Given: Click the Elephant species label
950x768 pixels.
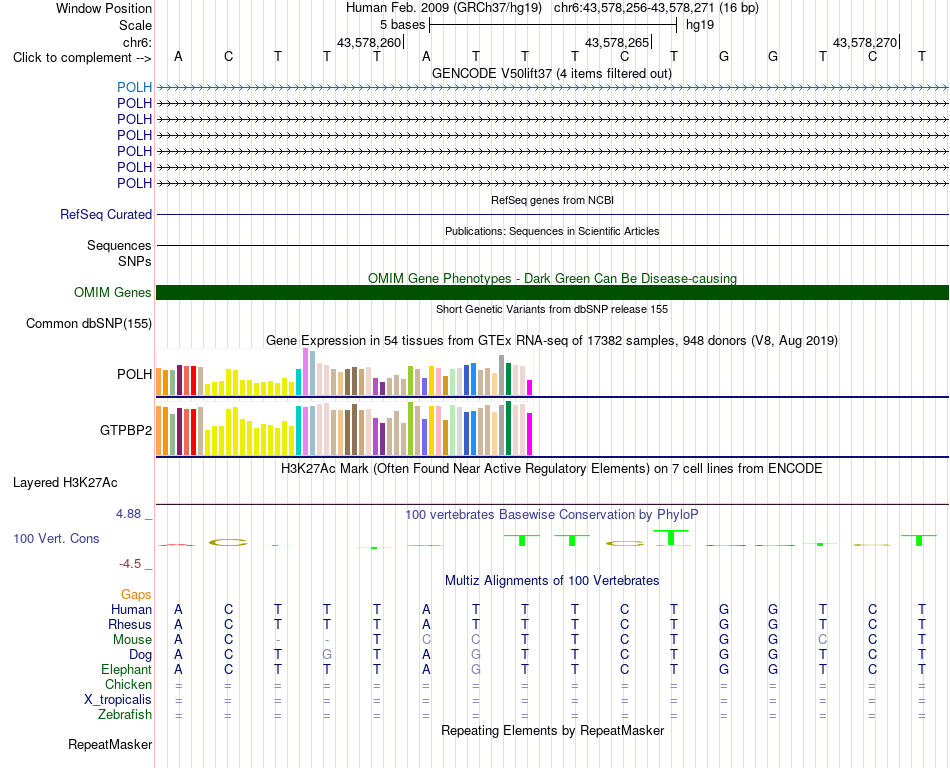Looking at the screenshot, I should tap(127, 670).
